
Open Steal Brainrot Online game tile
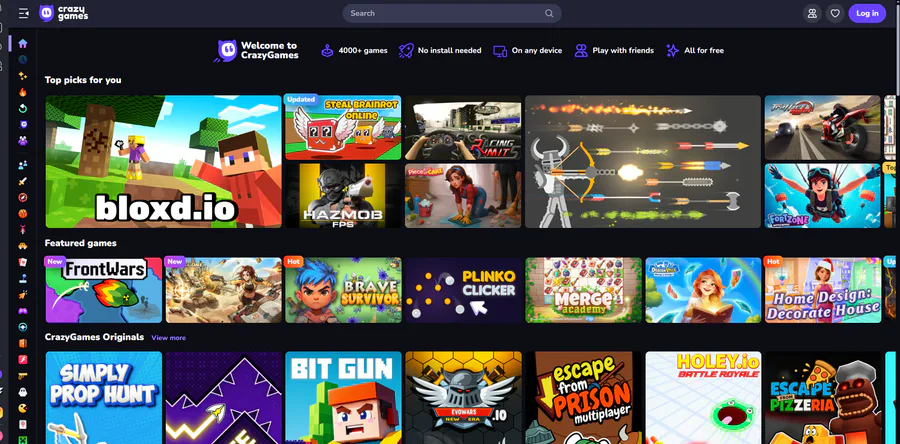coord(343,127)
